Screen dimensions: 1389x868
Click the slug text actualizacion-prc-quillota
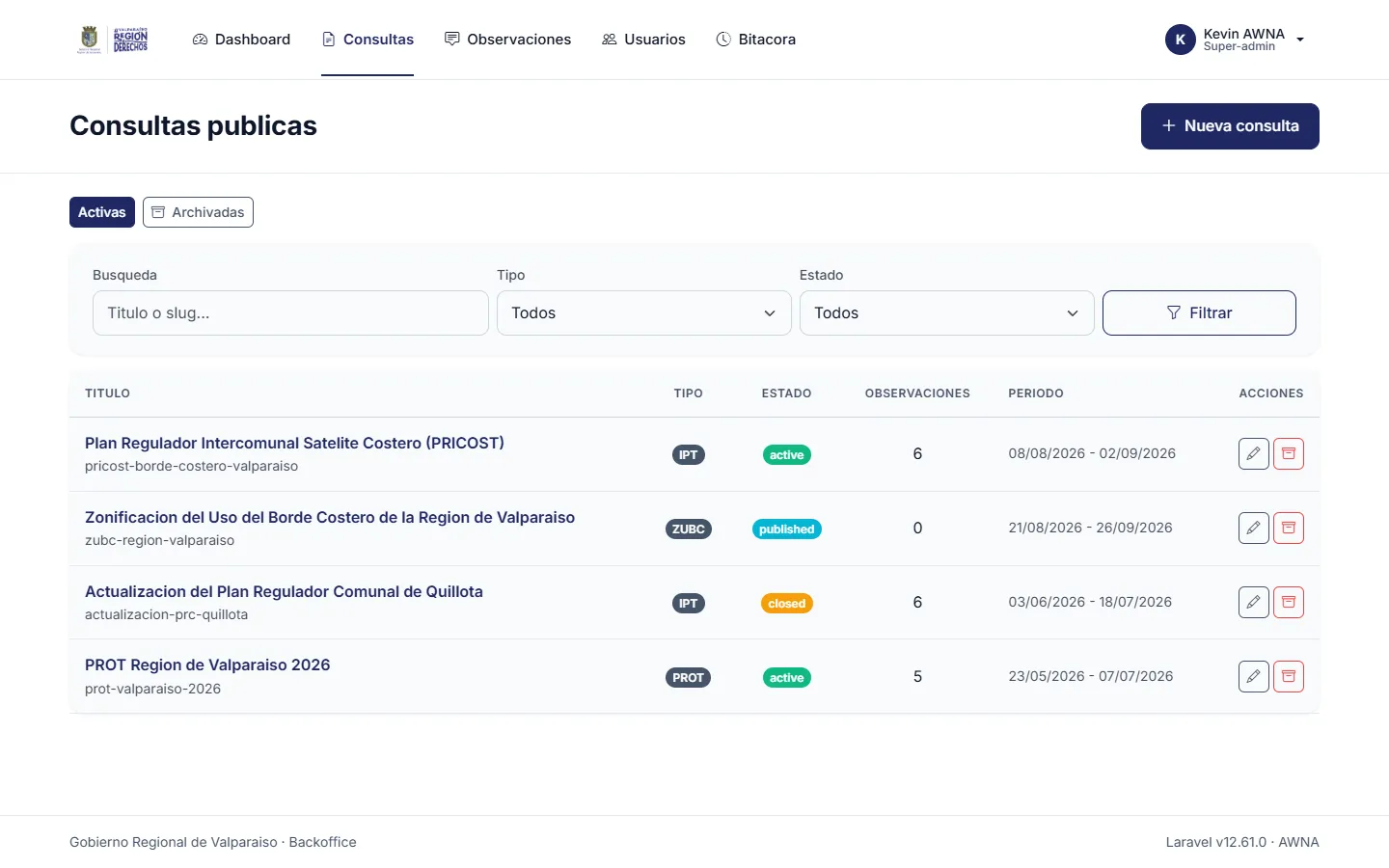click(166, 614)
